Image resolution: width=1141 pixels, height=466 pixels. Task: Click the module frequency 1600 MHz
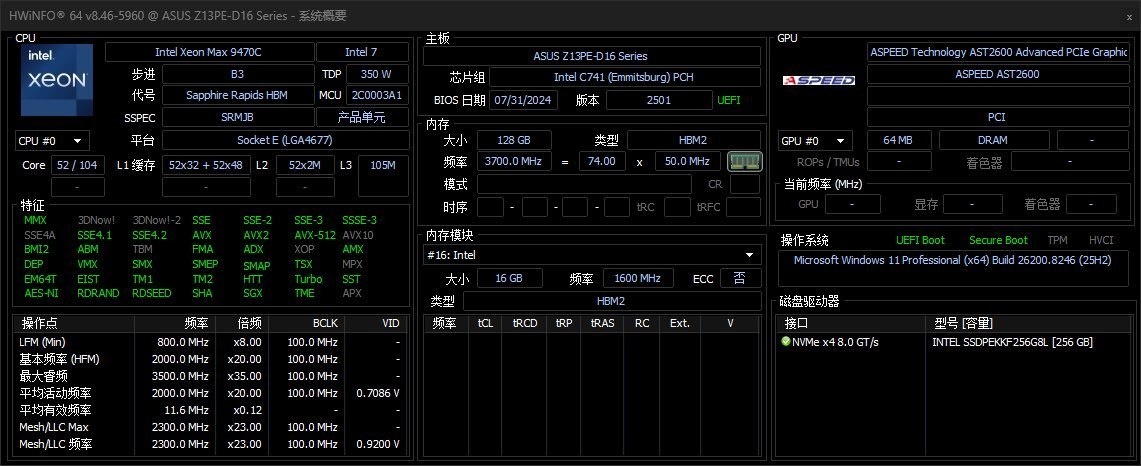click(x=637, y=278)
